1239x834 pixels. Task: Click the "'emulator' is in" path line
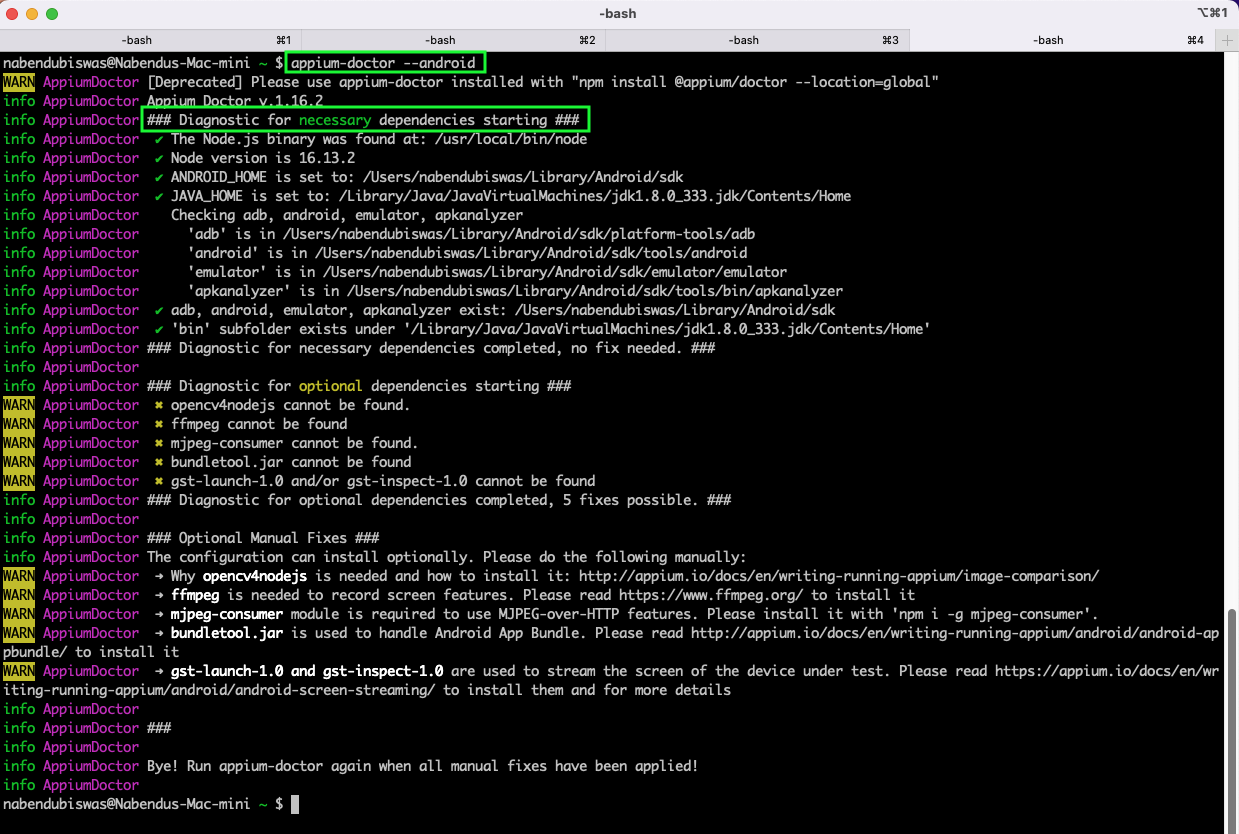[x=487, y=272]
